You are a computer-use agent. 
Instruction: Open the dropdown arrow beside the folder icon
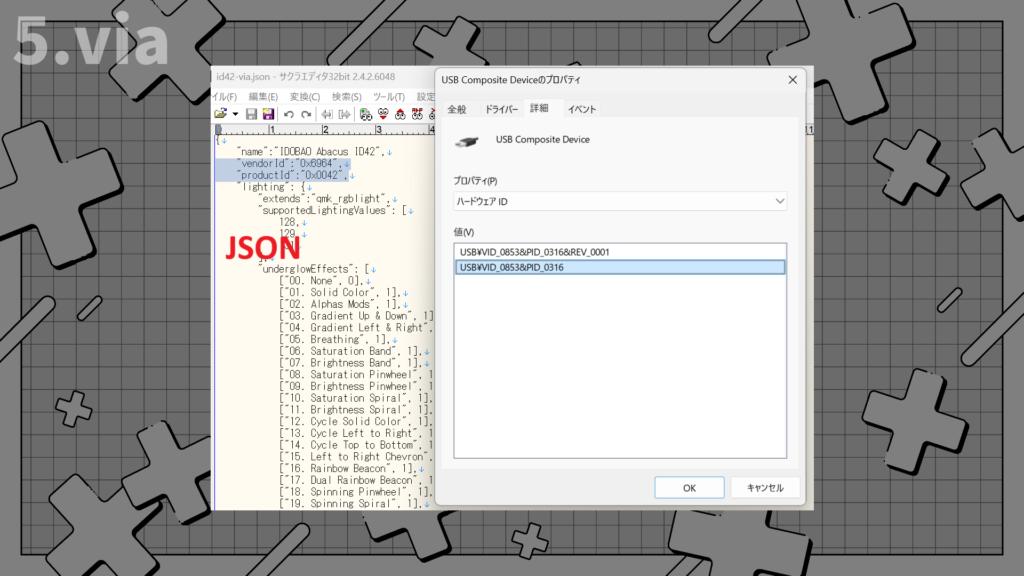click(x=235, y=114)
